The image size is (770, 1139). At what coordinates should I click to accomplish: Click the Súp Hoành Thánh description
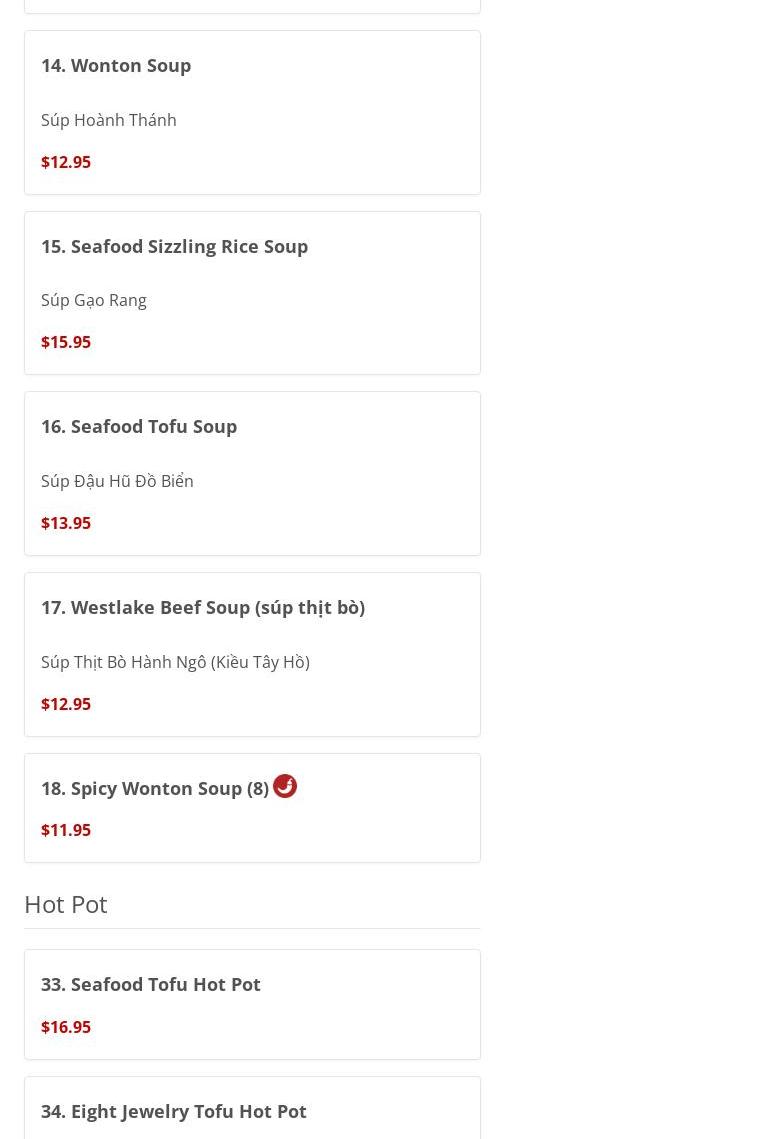109,120
